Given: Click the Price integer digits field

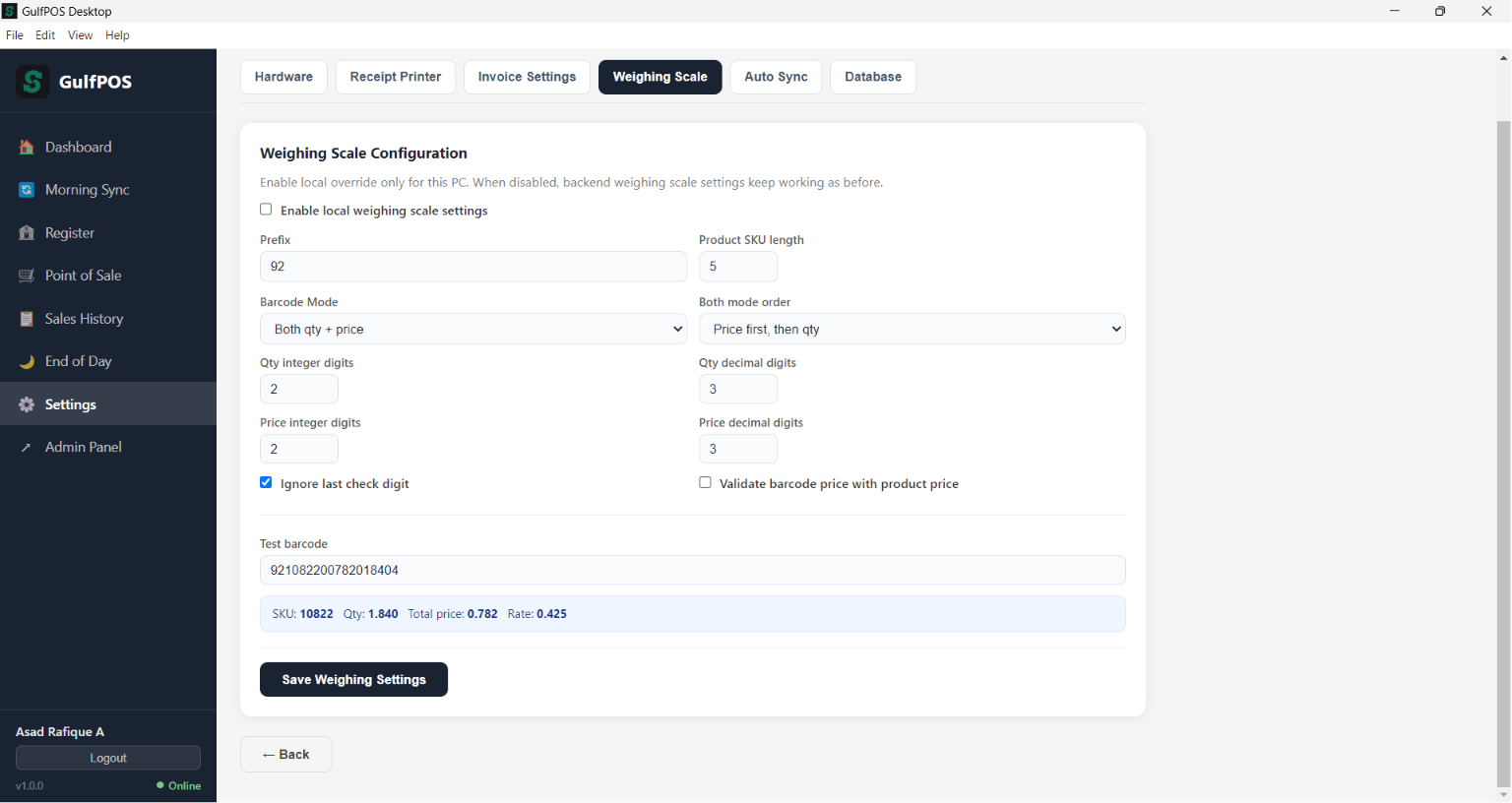Looking at the screenshot, I should click(x=299, y=449).
